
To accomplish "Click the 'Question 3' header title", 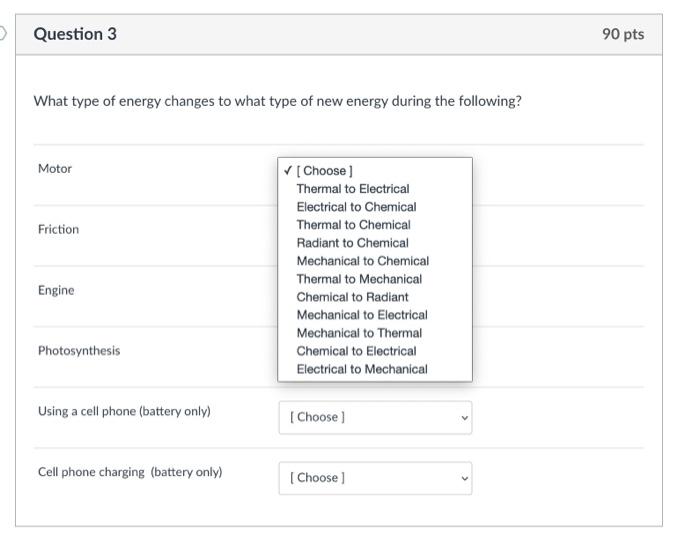I will click(75, 34).
